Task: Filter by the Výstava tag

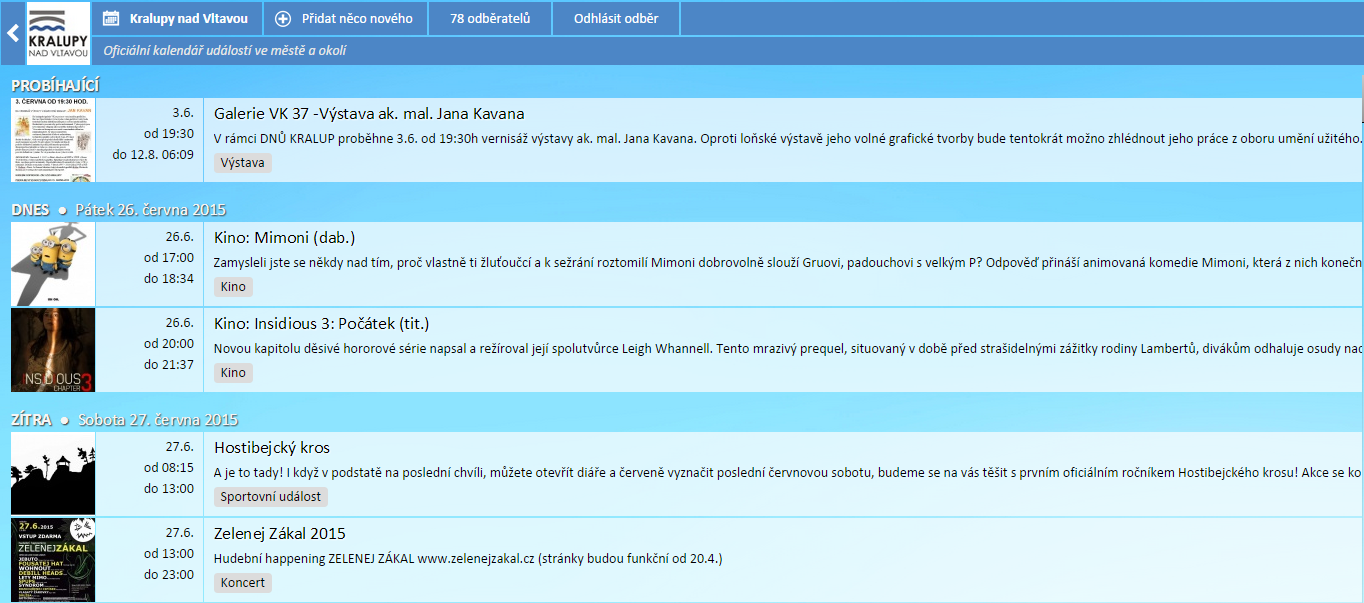Action: pyautogui.click(x=243, y=163)
